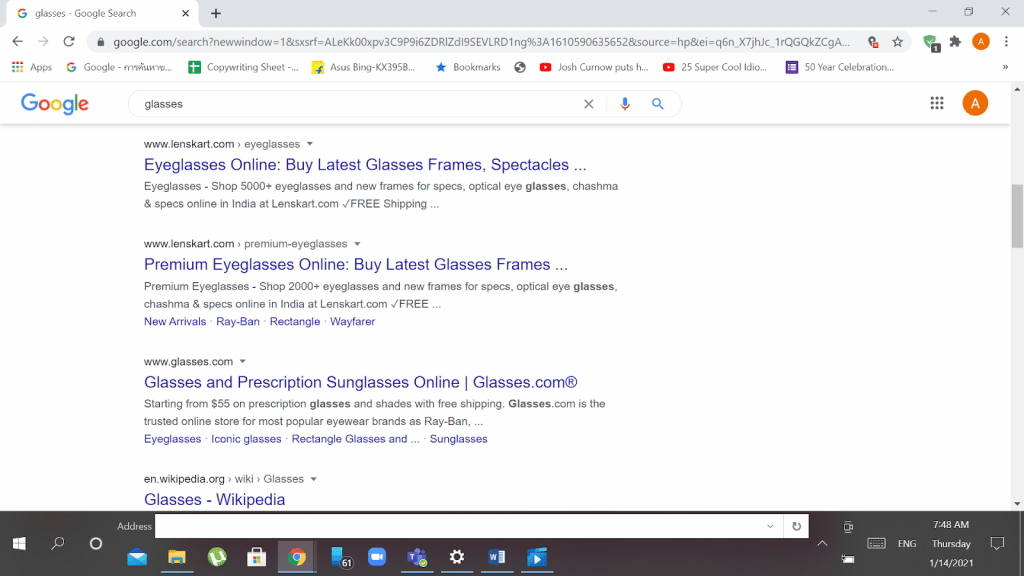Click the taskbar Address input field
The height and width of the screenshot is (576, 1024).
pyautogui.click(x=458, y=526)
